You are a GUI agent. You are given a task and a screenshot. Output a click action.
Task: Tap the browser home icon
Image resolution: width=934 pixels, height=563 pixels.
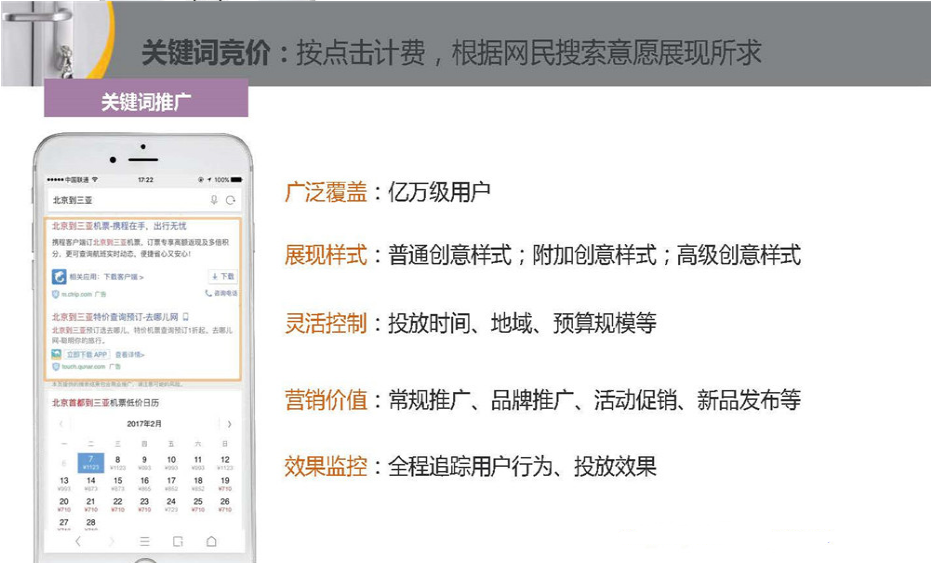click(211, 541)
